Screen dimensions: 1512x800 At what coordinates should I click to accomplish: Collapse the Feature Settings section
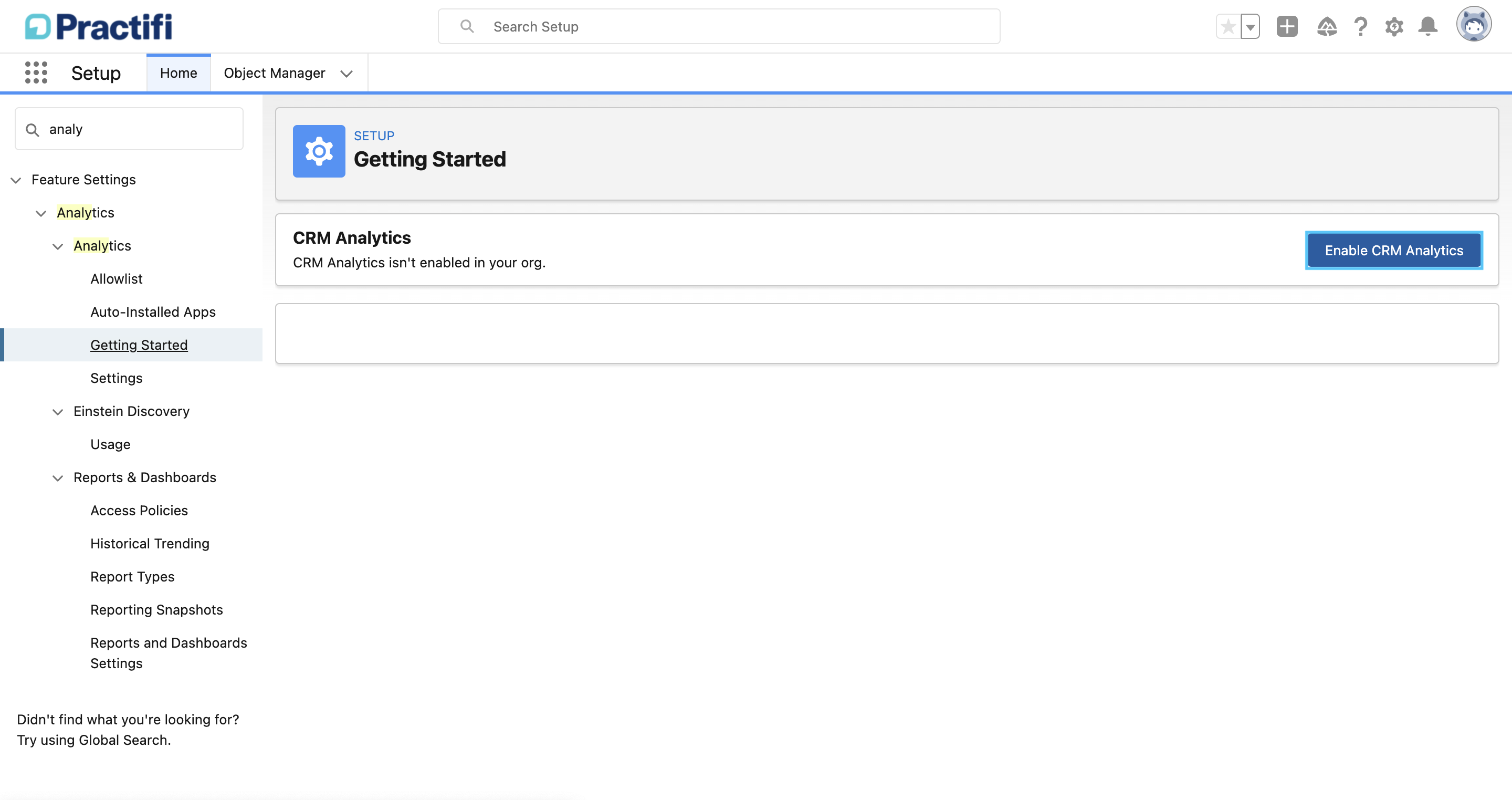[16, 180]
